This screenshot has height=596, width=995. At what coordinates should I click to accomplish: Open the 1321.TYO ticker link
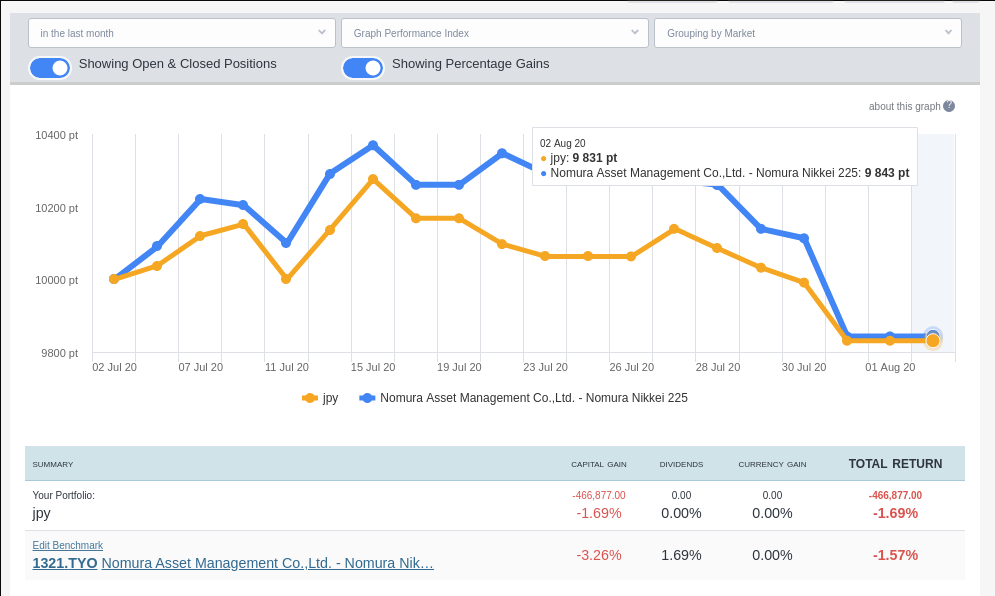pos(65,563)
